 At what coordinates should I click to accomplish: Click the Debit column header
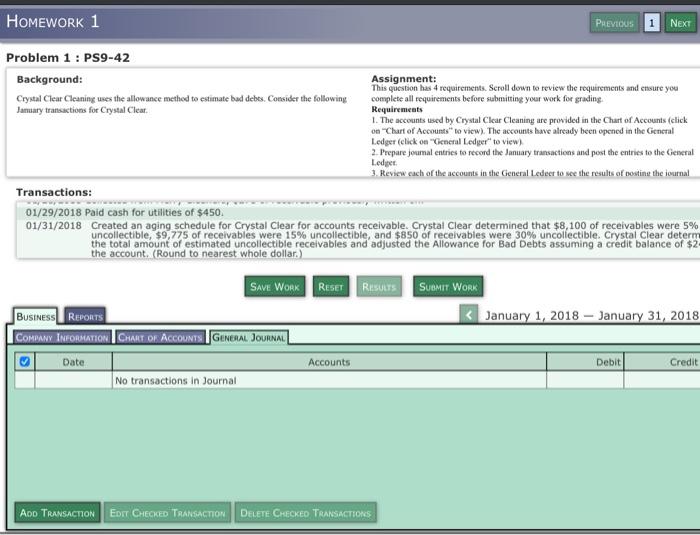click(x=585, y=362)
